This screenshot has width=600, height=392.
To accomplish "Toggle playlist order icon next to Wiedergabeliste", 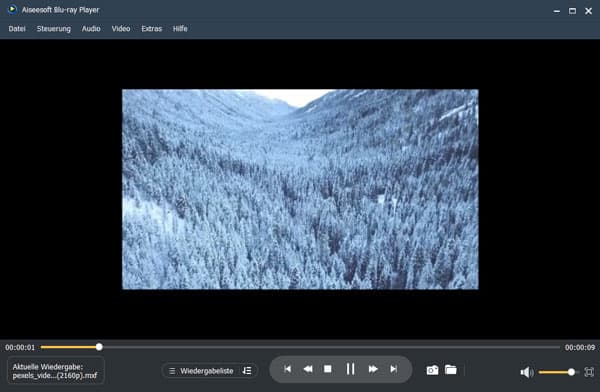I will (247, 371).
